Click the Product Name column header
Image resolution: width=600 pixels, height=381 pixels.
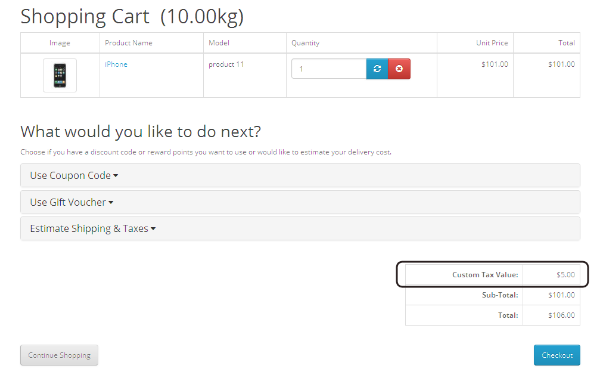(129, 43)
